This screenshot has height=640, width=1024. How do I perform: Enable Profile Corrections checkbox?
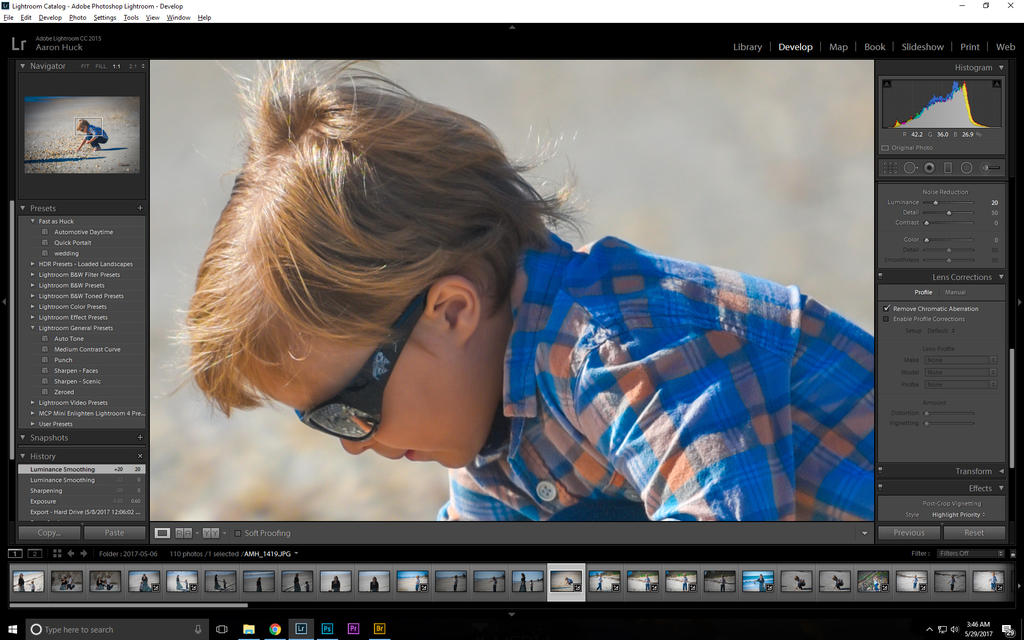click(886, 319)
